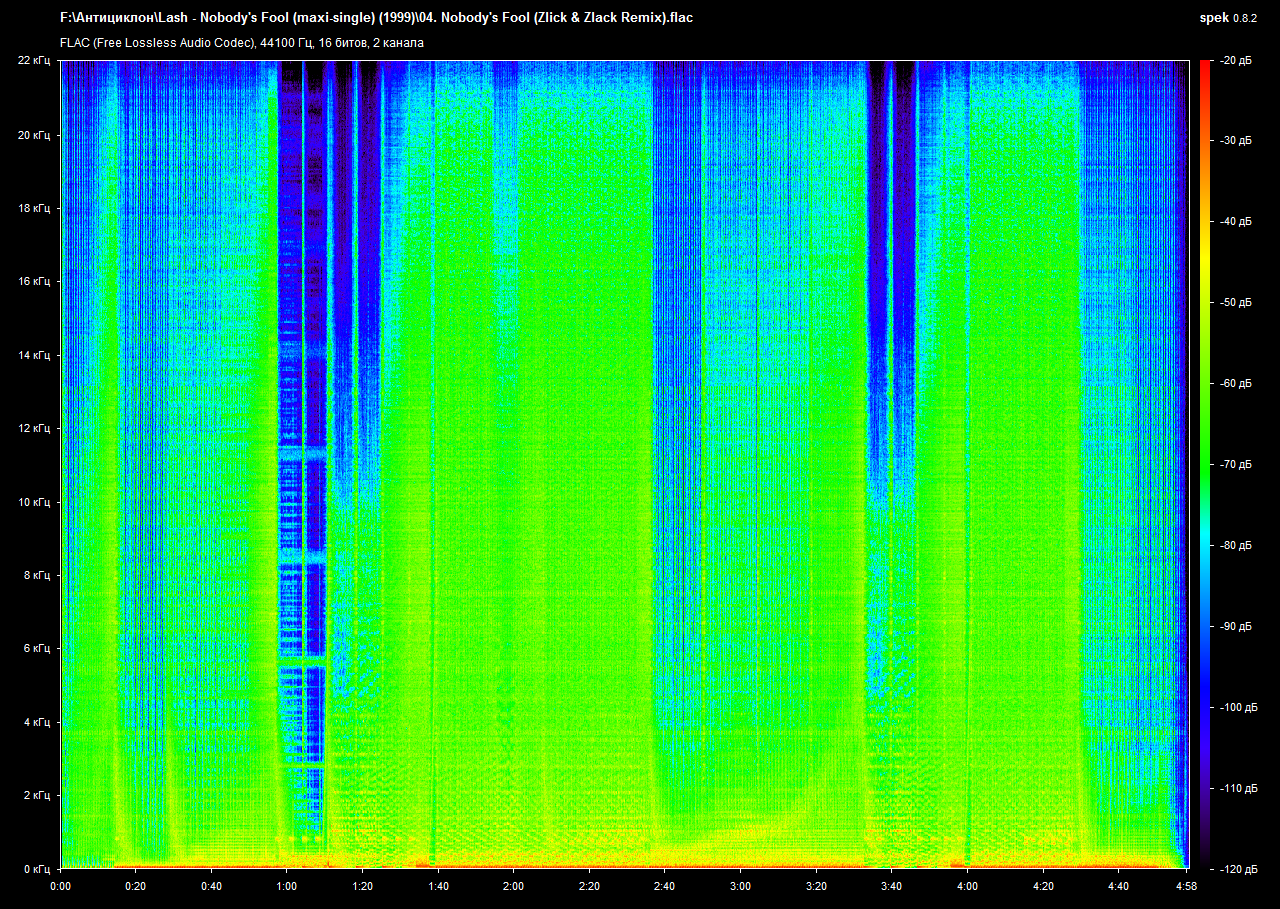Pick the 1:40 time axis label
Viewport: 1280px width, 909px height.
point(438,886)
